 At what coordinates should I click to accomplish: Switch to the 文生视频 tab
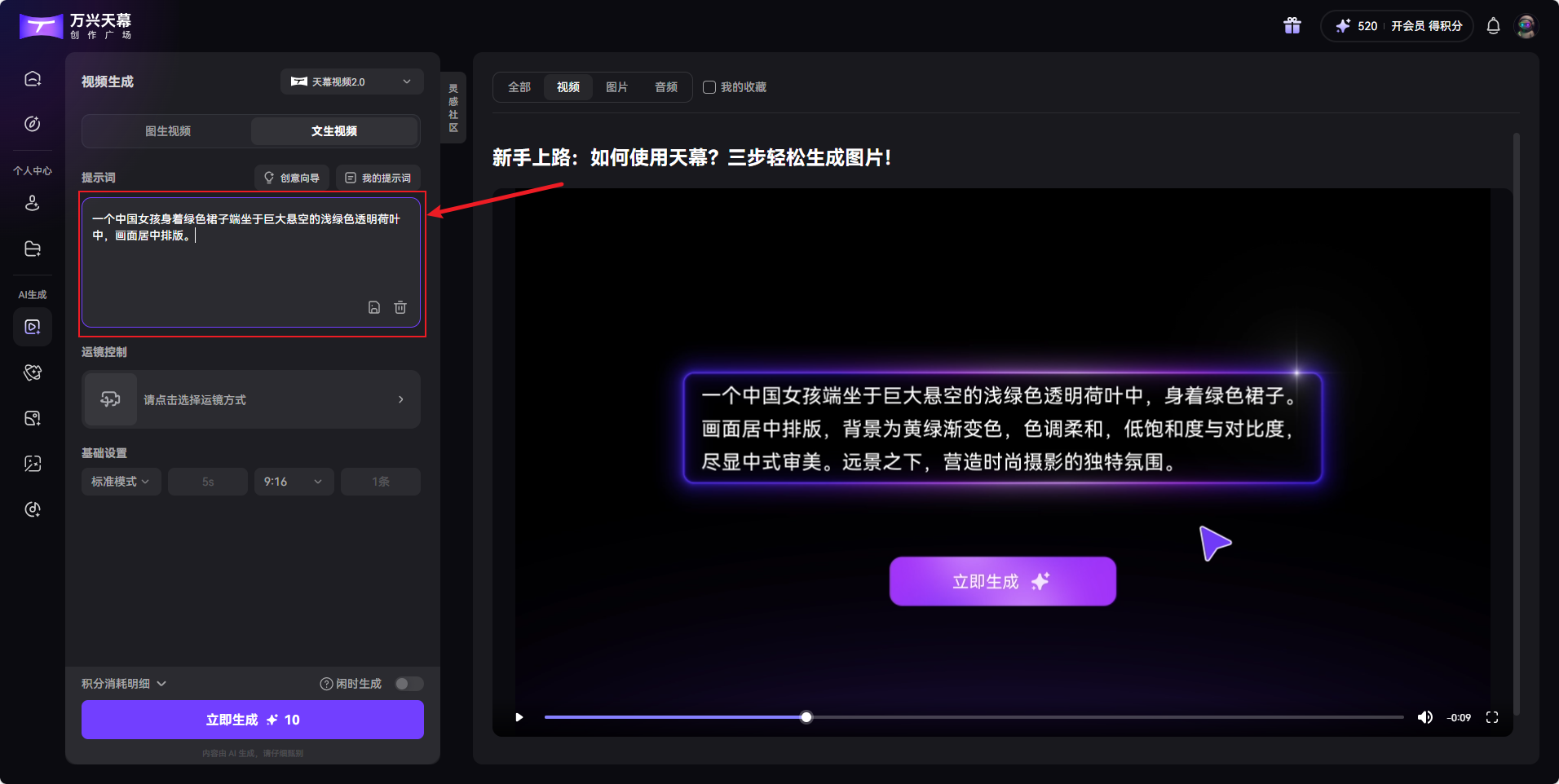tap(334, 131)
